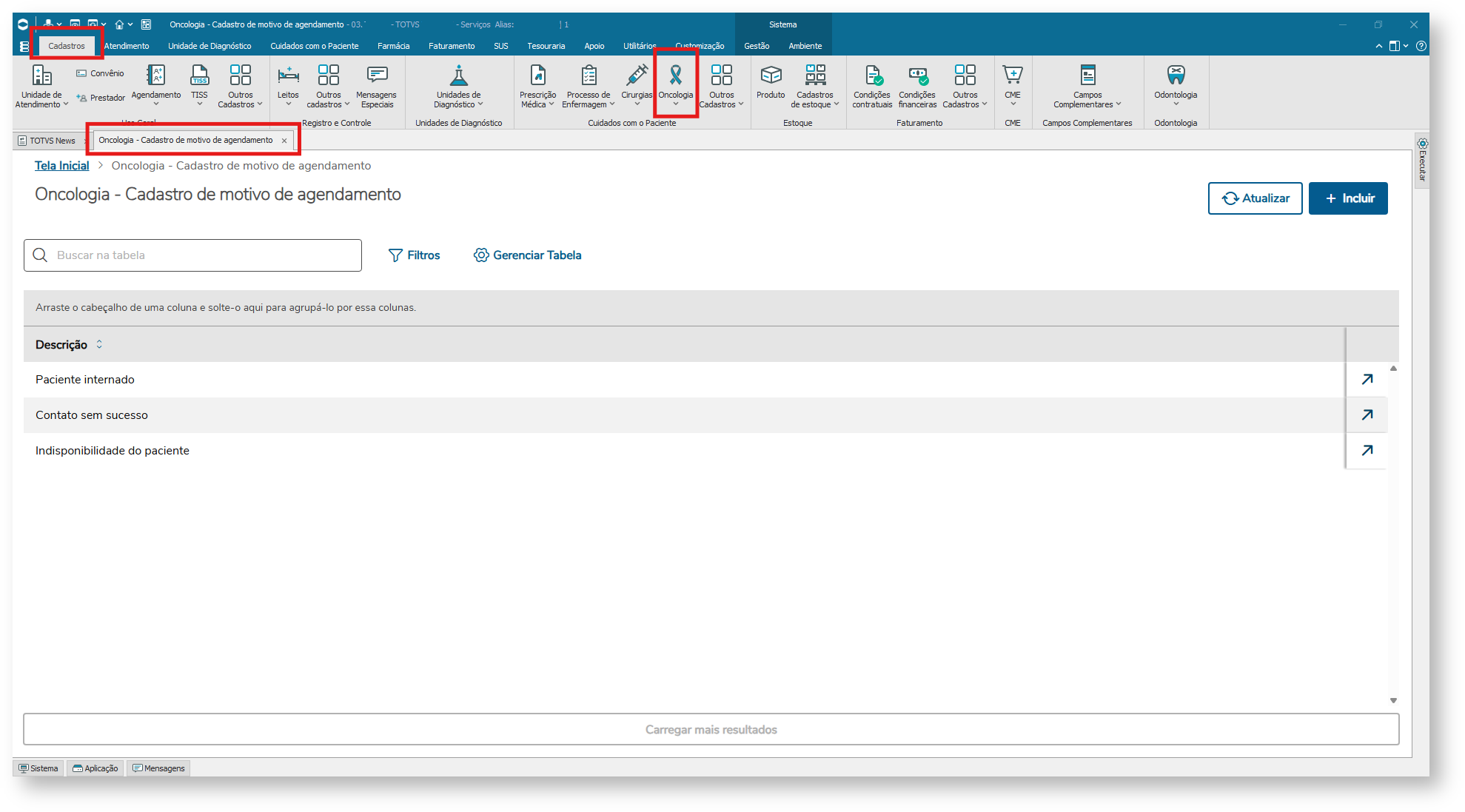1465x812 pixels.
Task: Open Prescrição Médica icon
Action: click(x=537, y=76)
